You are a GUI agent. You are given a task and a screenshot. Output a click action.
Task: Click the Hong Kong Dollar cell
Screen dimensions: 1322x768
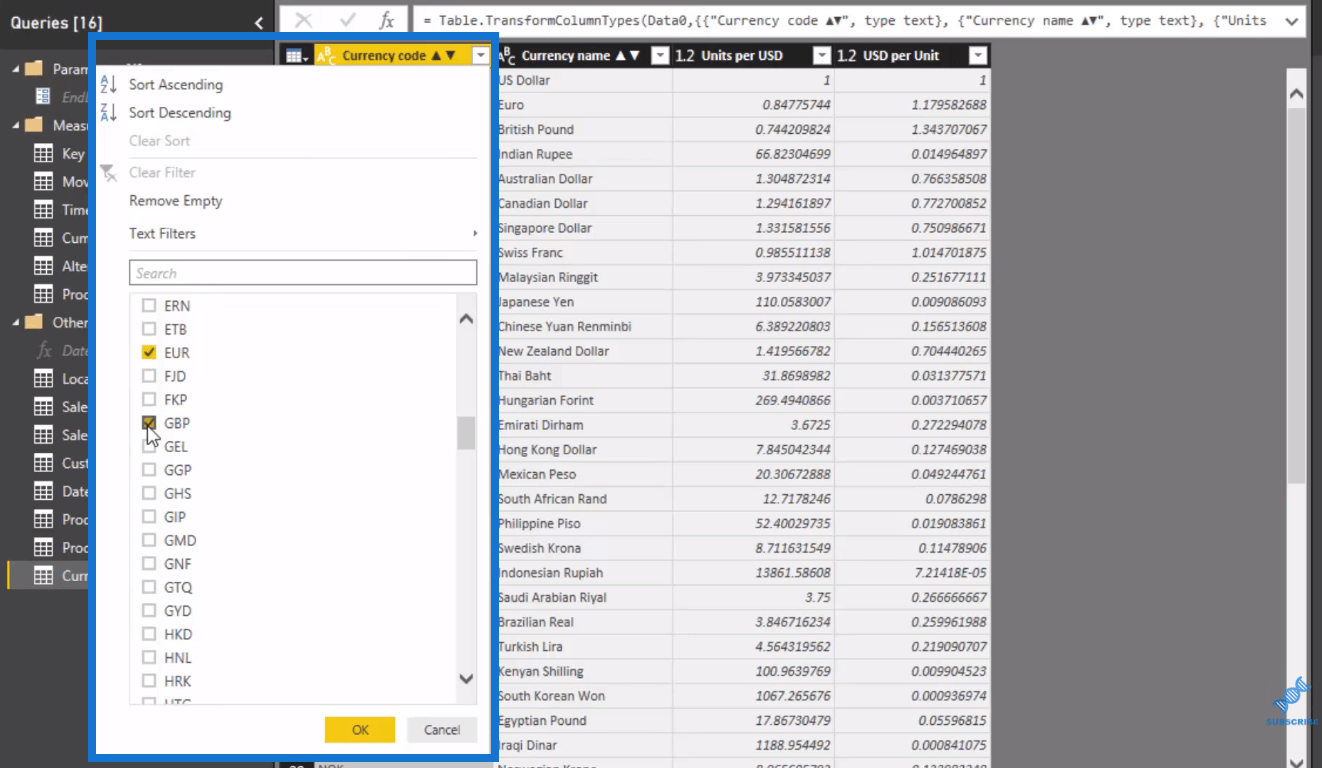coord(583,450)
